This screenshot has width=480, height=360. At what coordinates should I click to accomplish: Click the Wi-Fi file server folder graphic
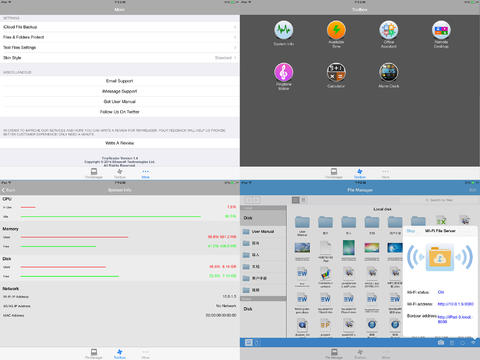pyautogui.click(x=440, y=257)
